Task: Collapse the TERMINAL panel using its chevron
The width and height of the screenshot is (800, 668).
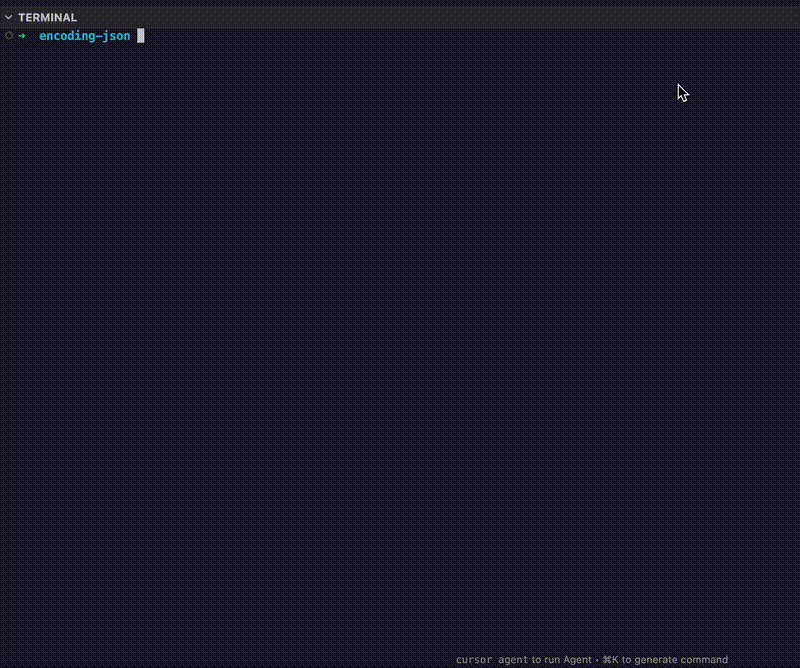Action: [x=8, y=17]
